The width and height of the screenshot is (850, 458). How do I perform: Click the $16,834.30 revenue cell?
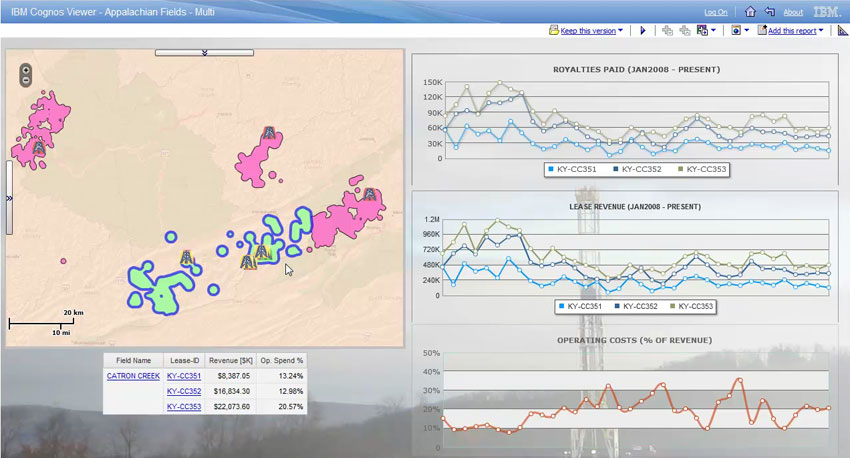231,391
